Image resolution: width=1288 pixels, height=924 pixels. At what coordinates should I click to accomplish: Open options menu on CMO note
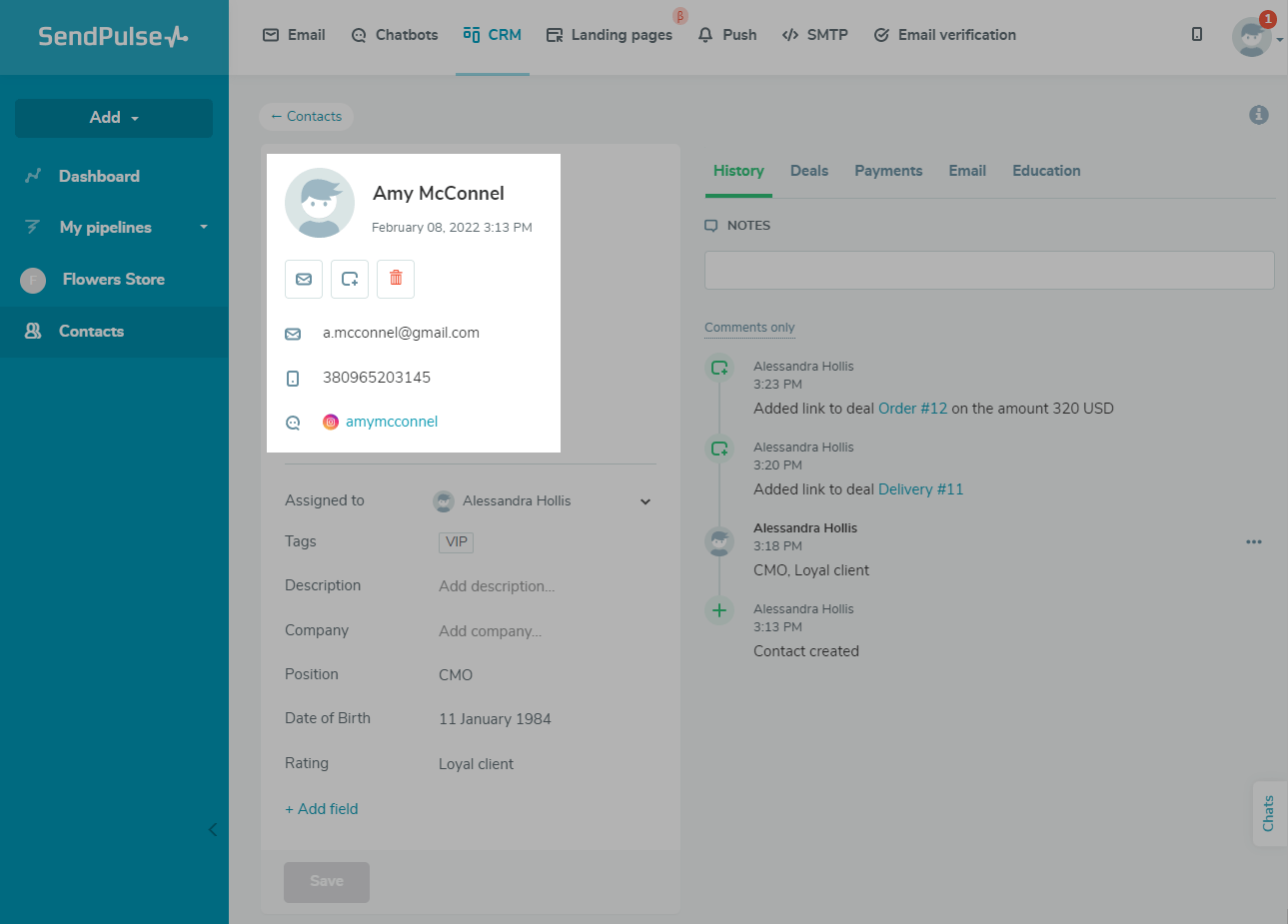[1253, 541]
